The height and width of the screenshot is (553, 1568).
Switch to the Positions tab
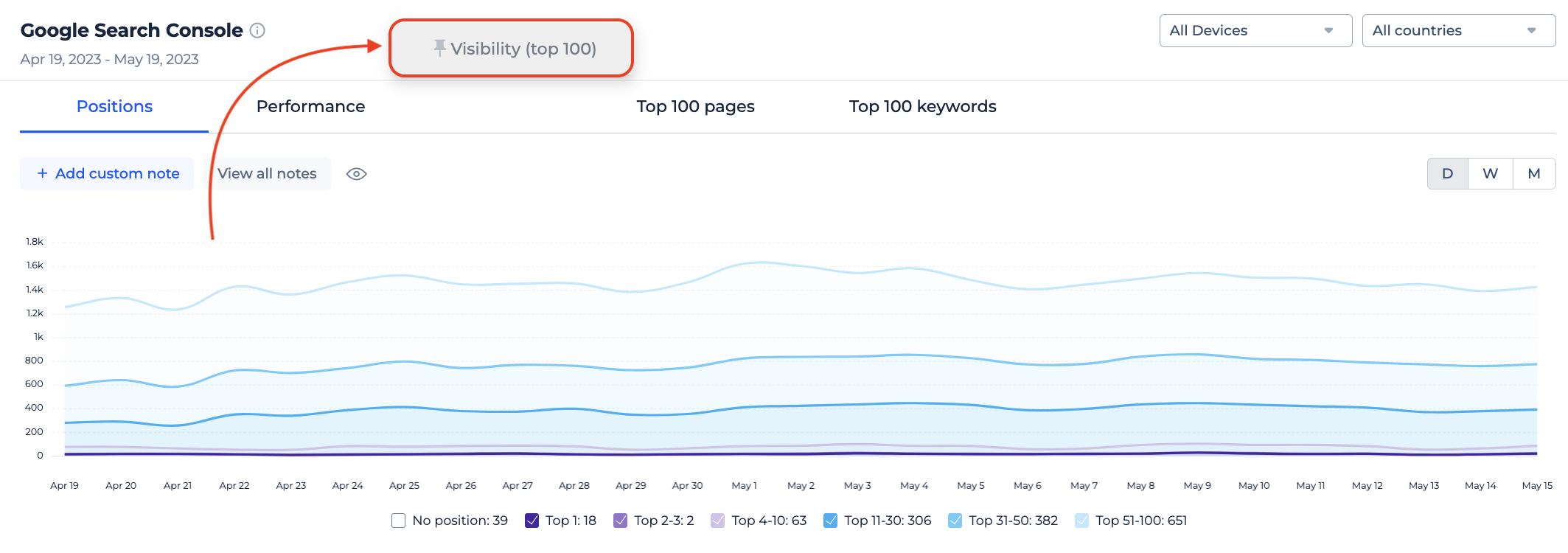[x=114, y=106]
